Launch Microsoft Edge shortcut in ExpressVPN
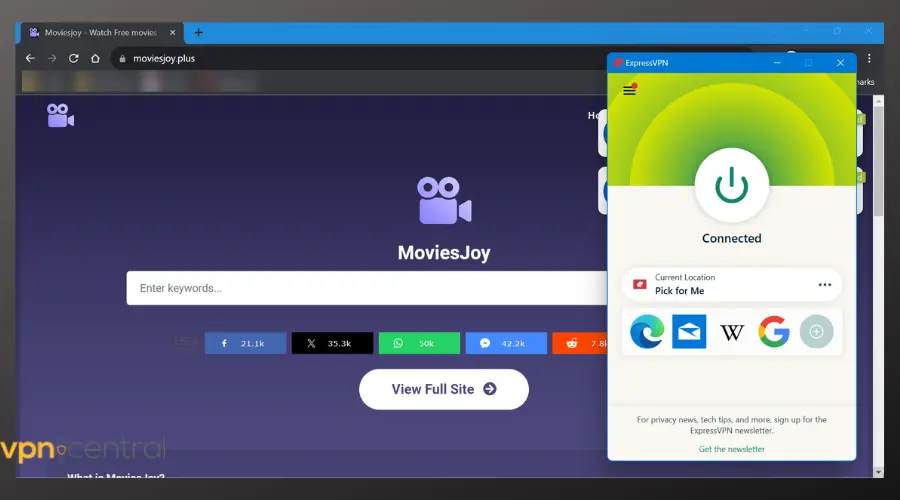900x500 pixels. coord(647,331)
